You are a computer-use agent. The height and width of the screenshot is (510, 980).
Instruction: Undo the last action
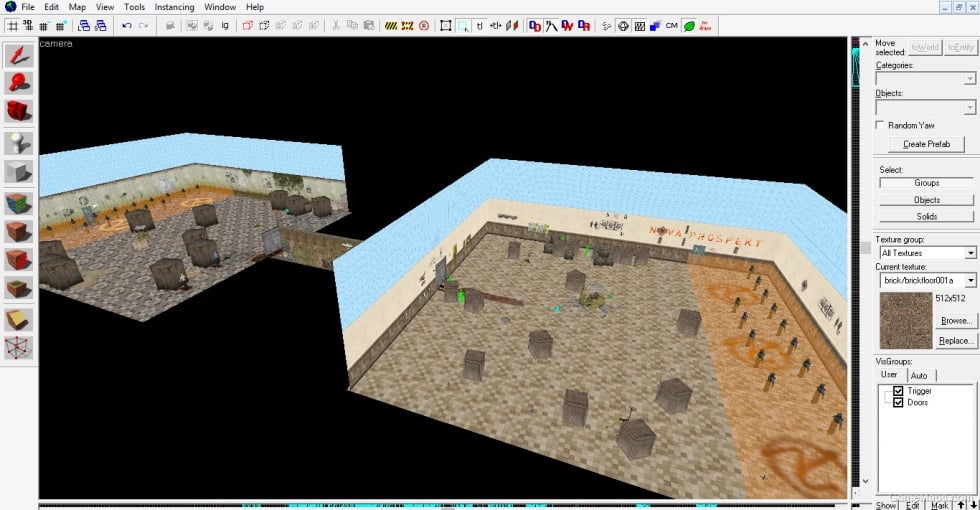(x=127, y=26)
